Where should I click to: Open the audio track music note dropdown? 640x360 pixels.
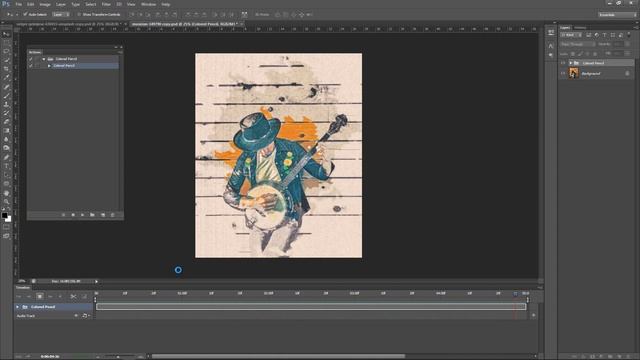(x=86, y=316)
